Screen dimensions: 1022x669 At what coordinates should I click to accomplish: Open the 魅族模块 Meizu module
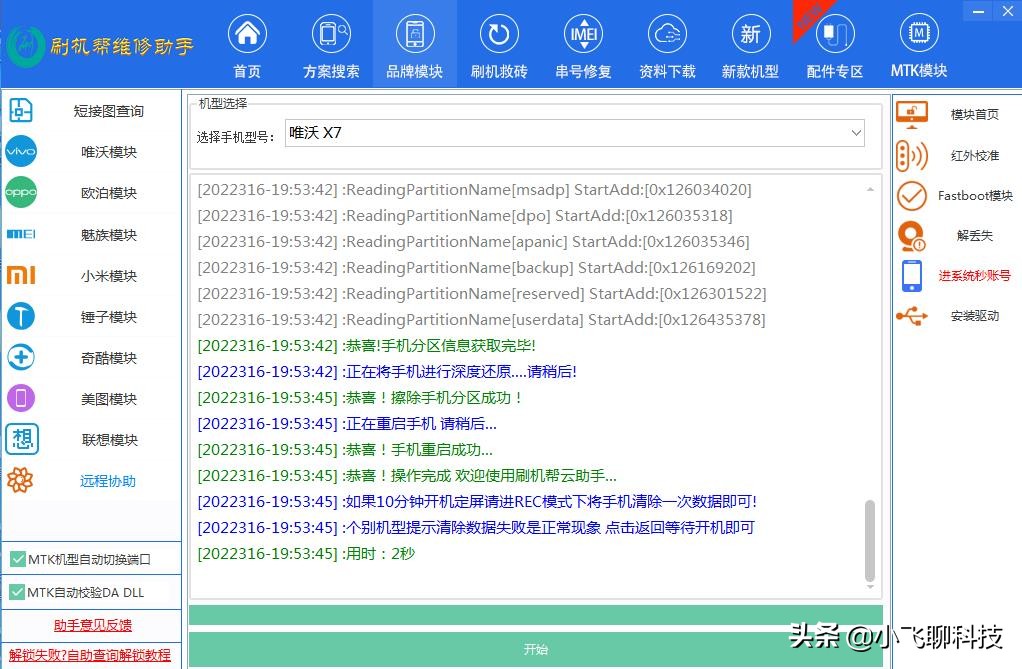click(107, 234)
